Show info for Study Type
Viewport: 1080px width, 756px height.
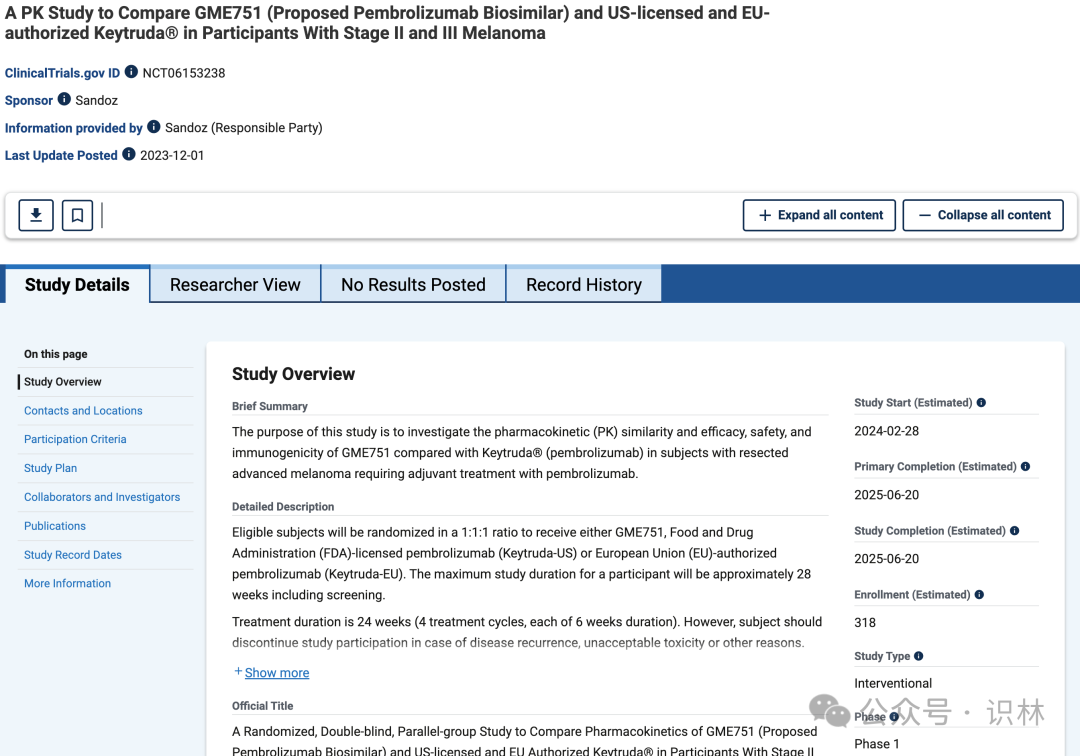[919, 656]
